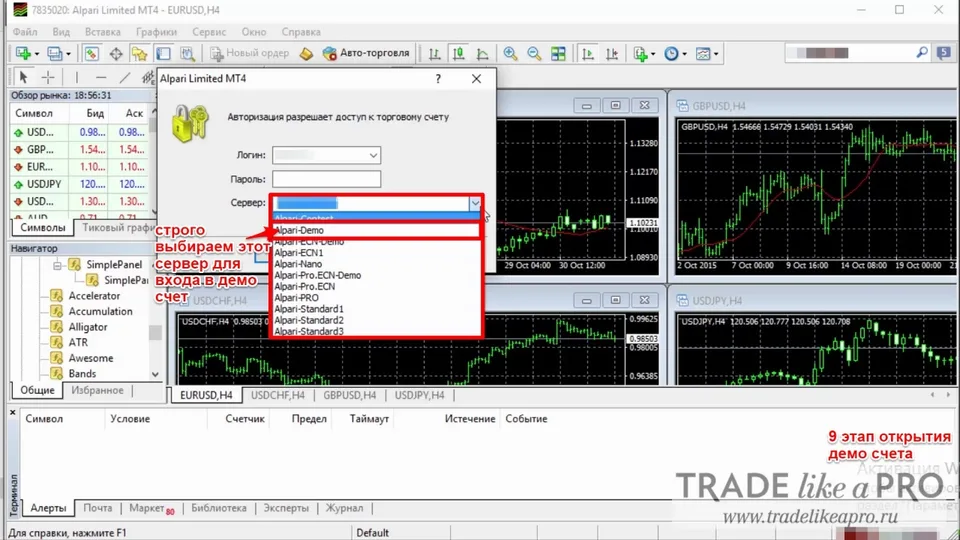
Task: Switch to USDJPY,H4 chart tab
Action: (419, 395)
